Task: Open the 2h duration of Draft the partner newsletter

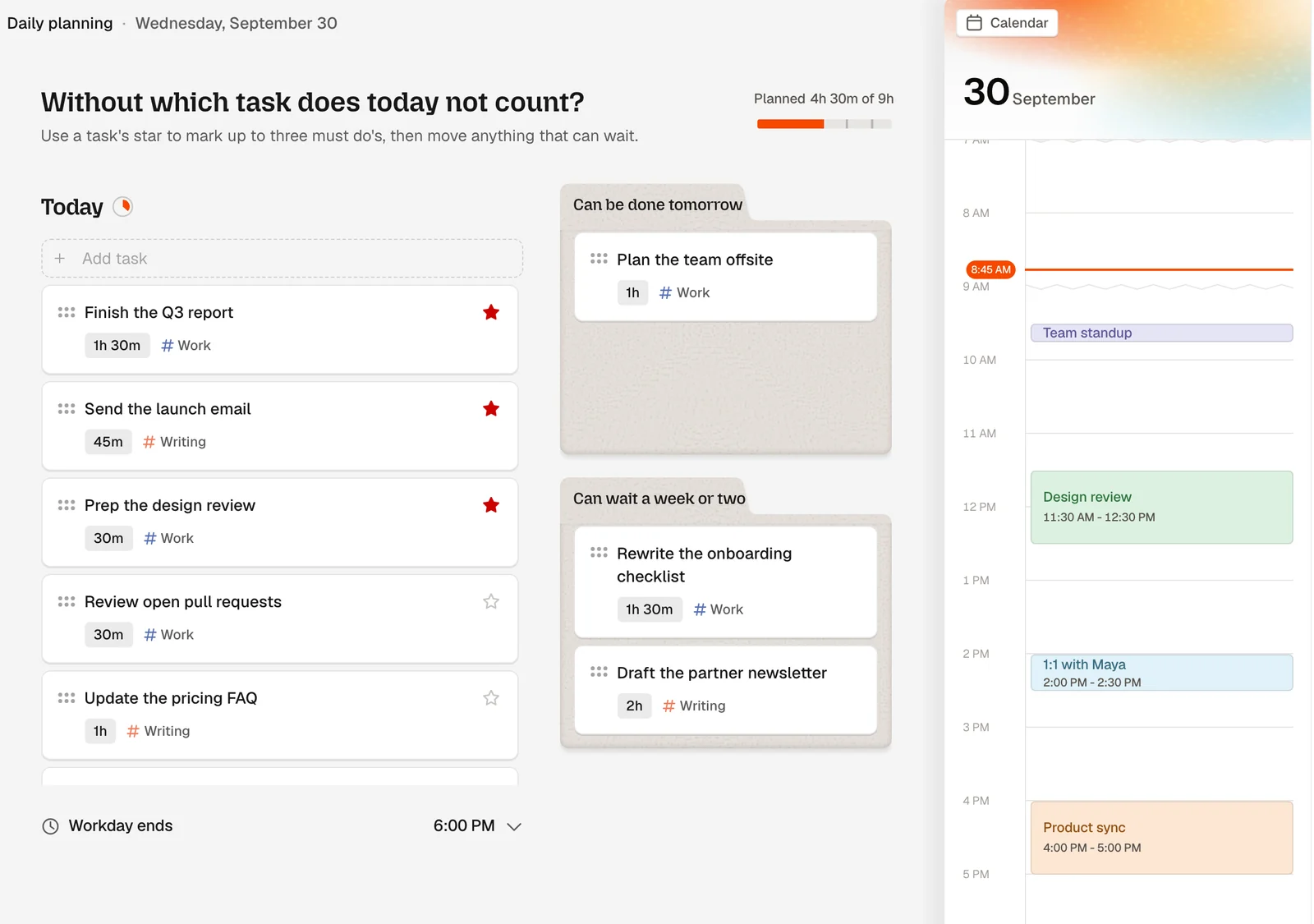Action: 634,706
